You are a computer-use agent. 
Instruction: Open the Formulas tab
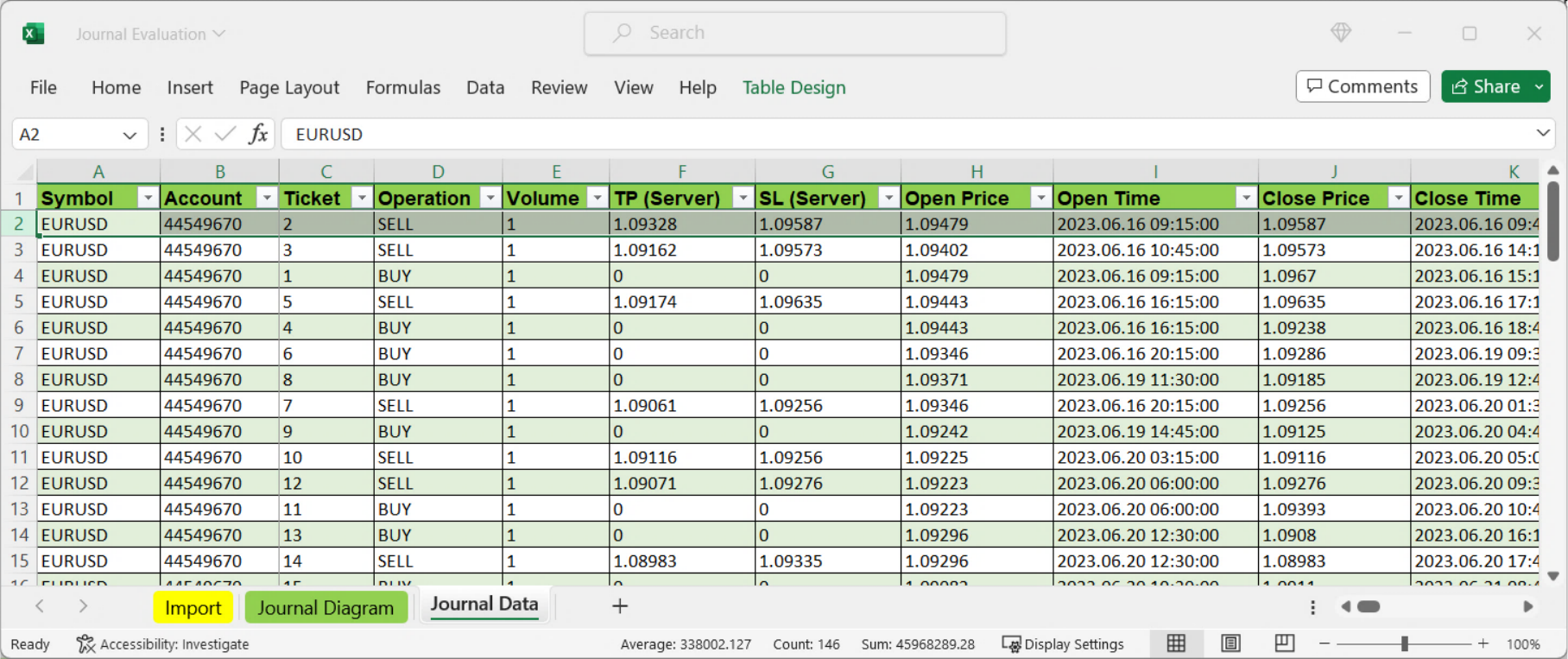coord(403,87)
